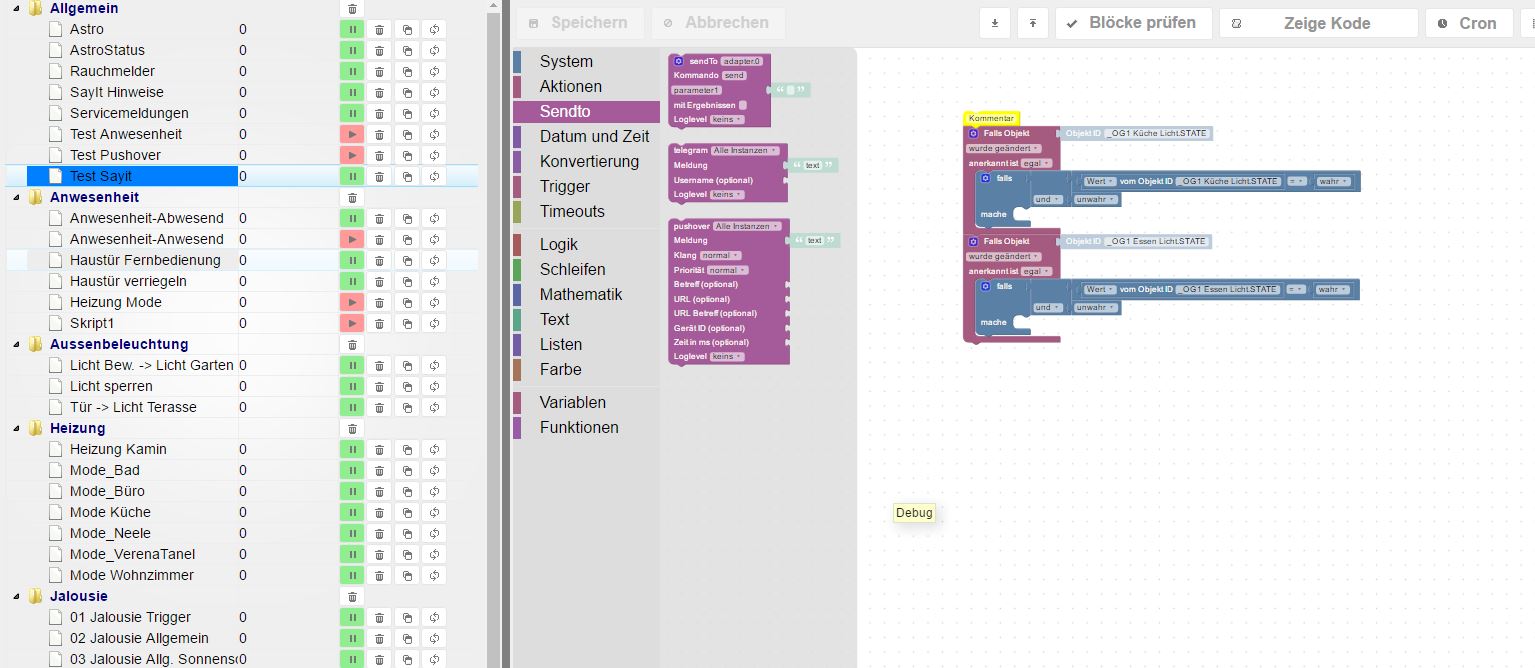Delete the Anwesenheit folder via trash icon
This screenshot has width=1535, height=668.
click(352, 197)
